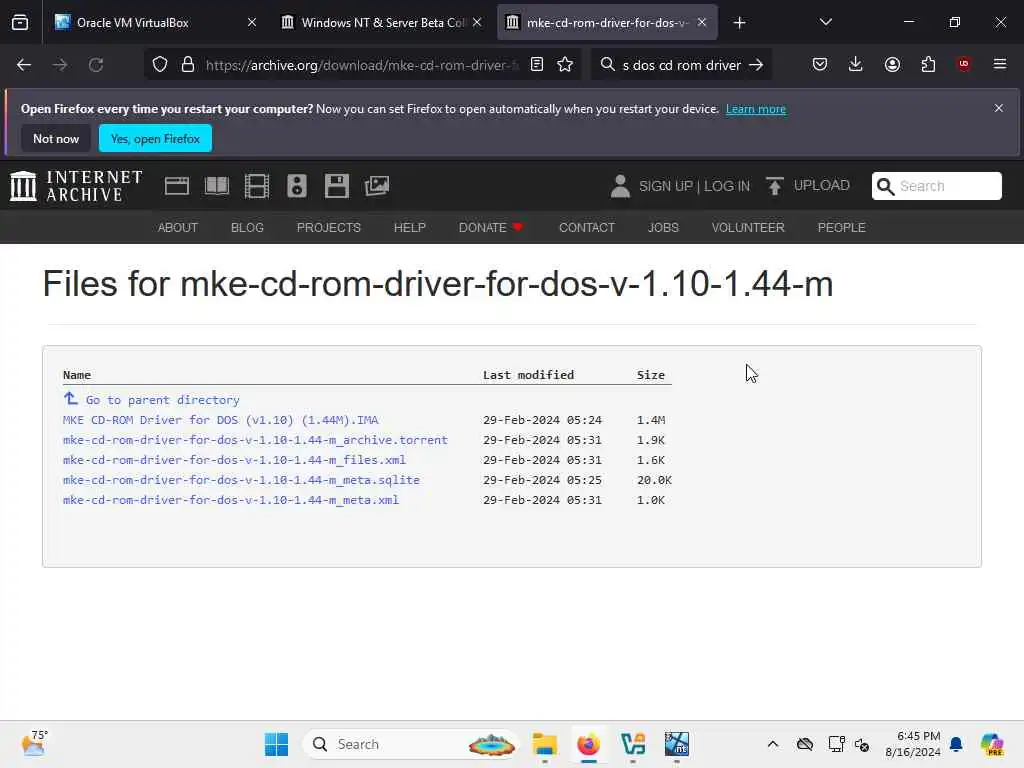This screenshot has width=1024, height=768.
Task: Close the mke-cd-rom-driver tab
Action: tap(702, 22)
